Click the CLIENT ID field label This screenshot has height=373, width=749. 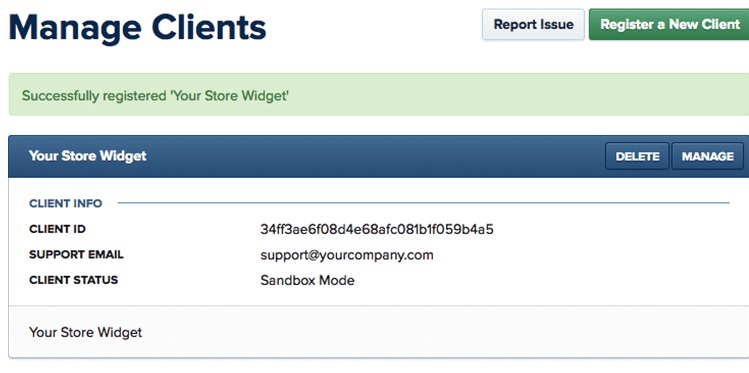(57, 229)
